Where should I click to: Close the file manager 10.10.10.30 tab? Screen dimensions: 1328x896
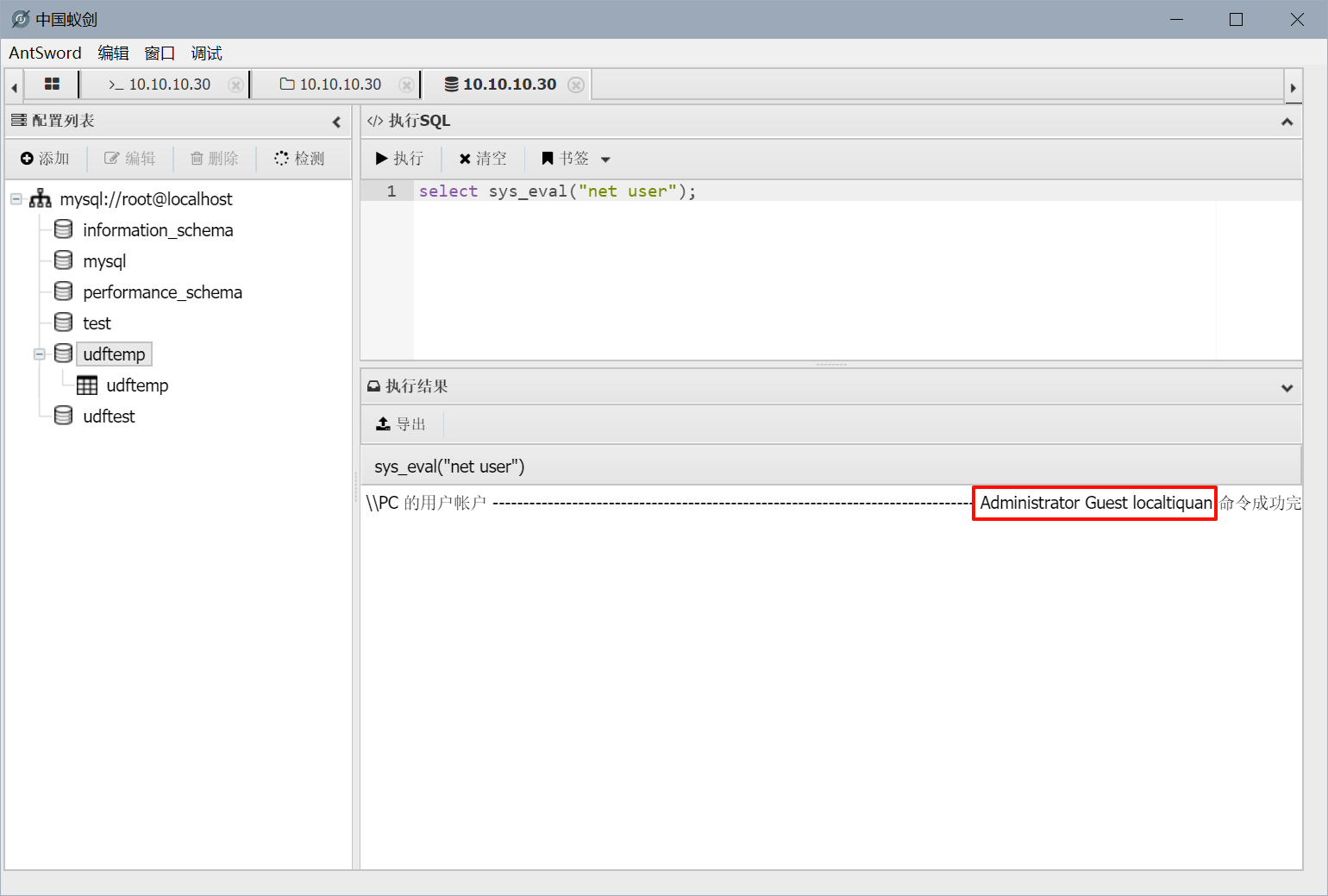pyautogui.click(x=405, y=85)
